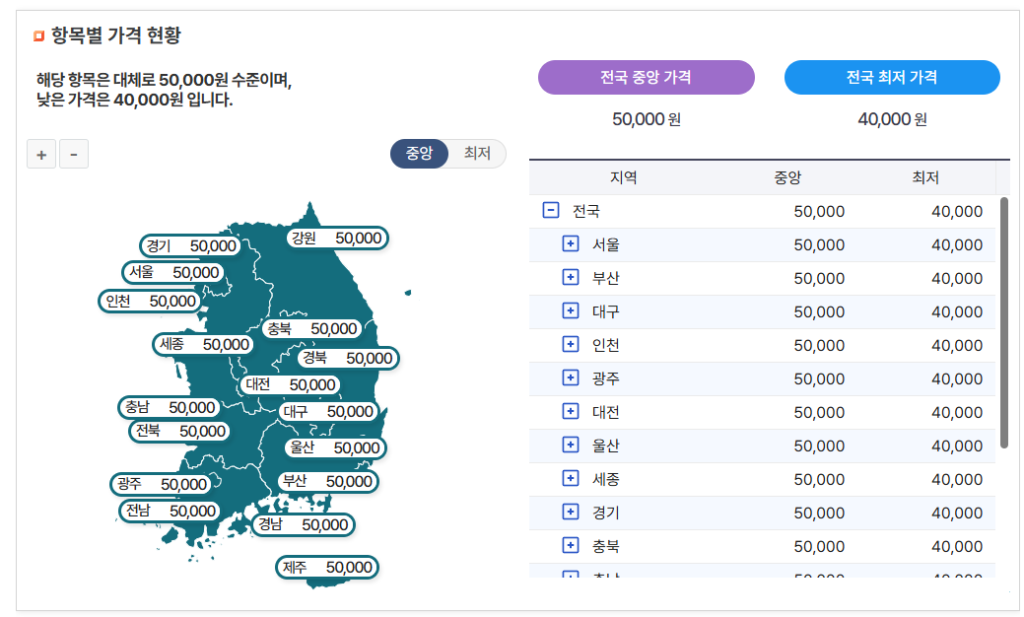The image size is (1024, 617).
Task: Select the 대구 label on the map
Action: pyautogui.click(x=328, y=411)
